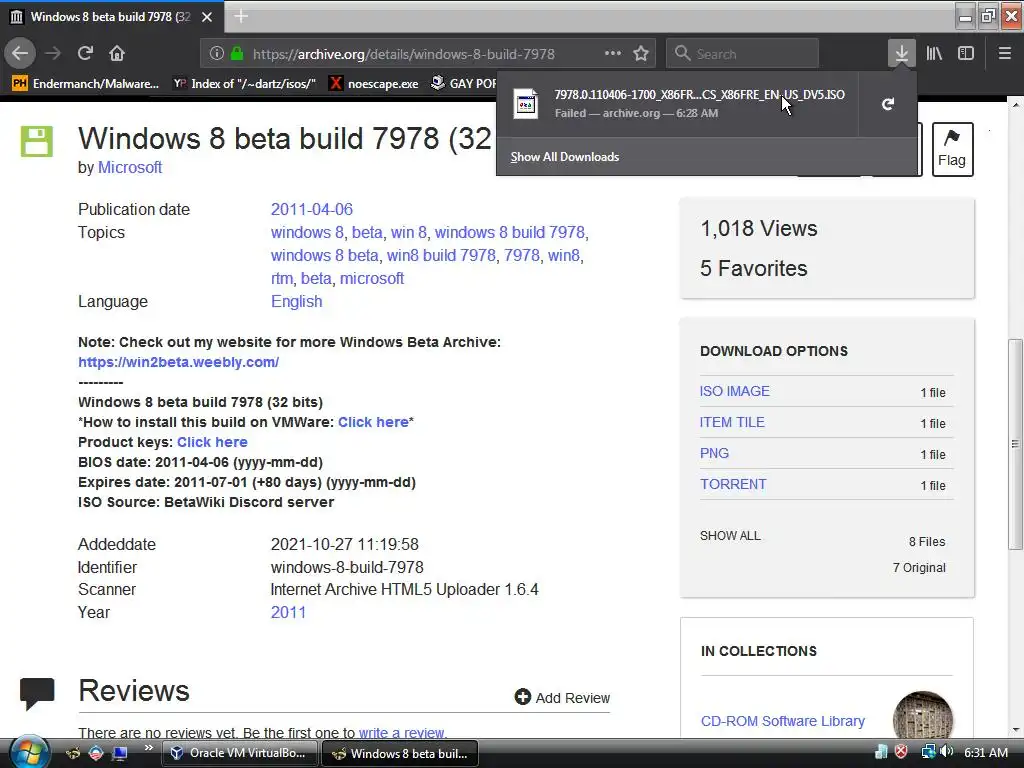Open the Windows Start orb
This screenshot has width=1024, height=768.
28,752
